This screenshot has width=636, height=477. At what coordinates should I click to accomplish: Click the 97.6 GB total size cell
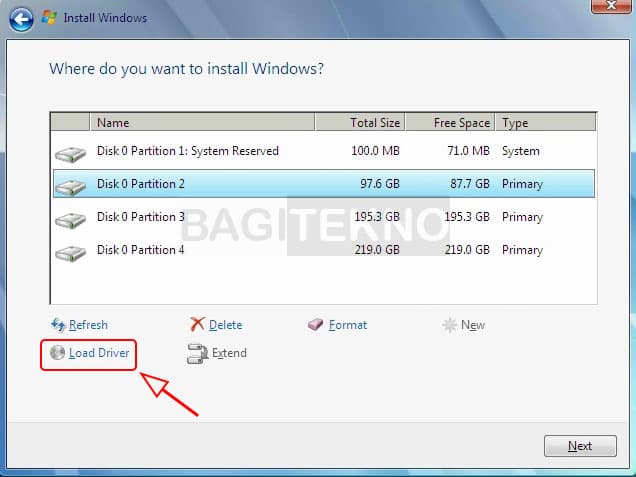[380, 184]
